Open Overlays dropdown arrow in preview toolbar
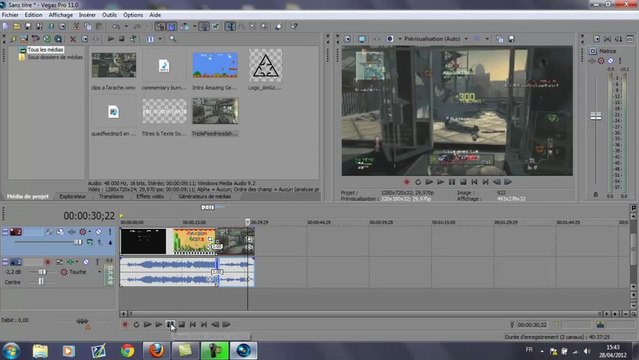 [487, 39]
